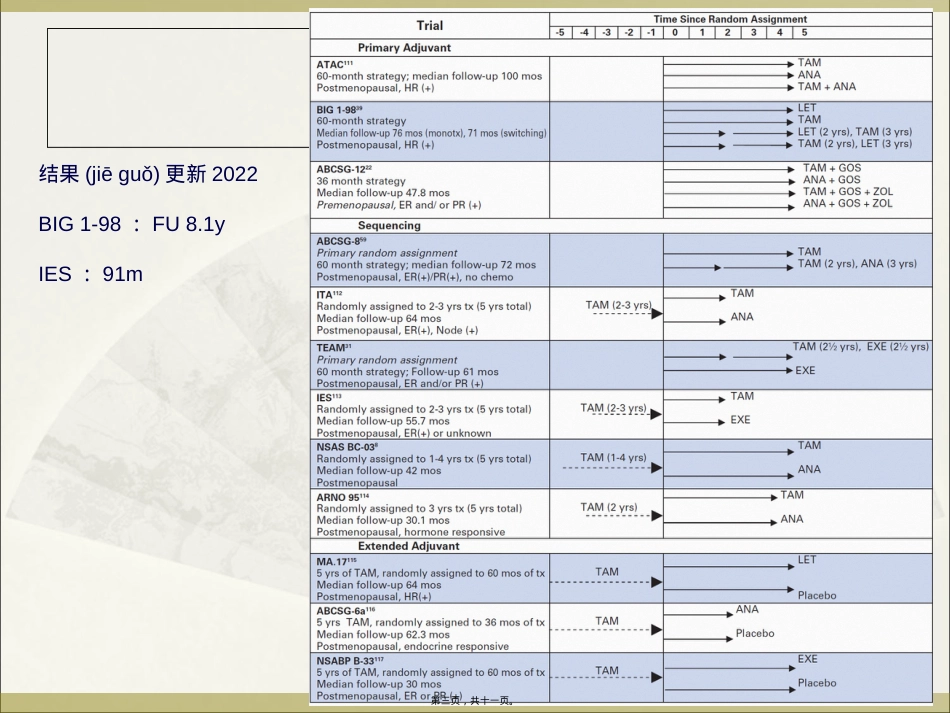Click 'EXE' label in NSABP B-33 row
This screenshot has height=713, width=950.
807,659
